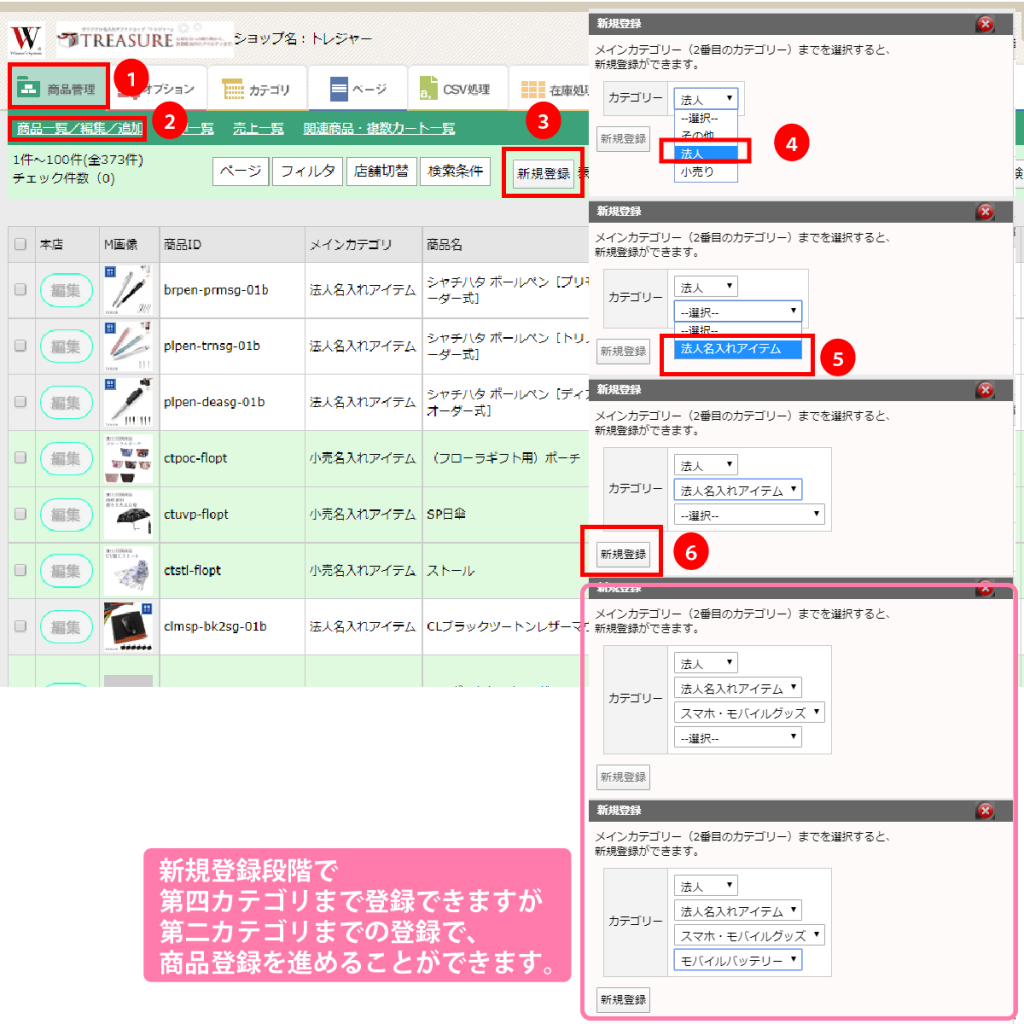The height and width of the screenshot is (1024, 1024).
Task: Click the TREASURE shop logo banner
Action: (144, 40)
